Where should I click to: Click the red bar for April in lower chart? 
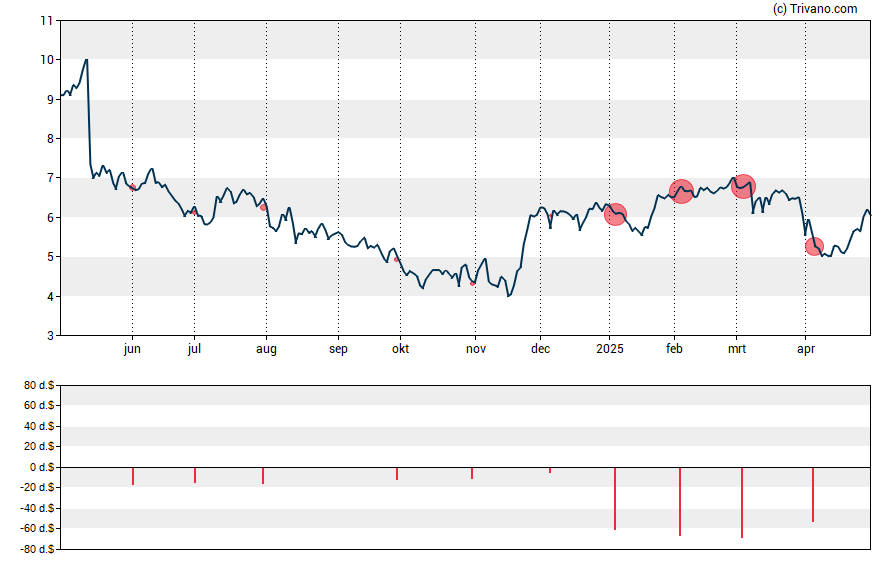click(x=813, y=494)
